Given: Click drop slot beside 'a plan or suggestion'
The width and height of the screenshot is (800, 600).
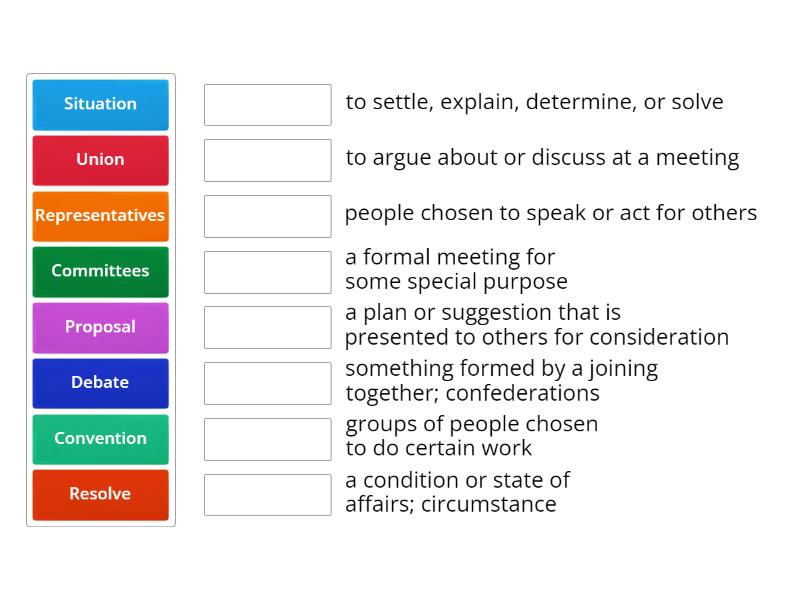Looking at the screenshot, I should [267, 327].
